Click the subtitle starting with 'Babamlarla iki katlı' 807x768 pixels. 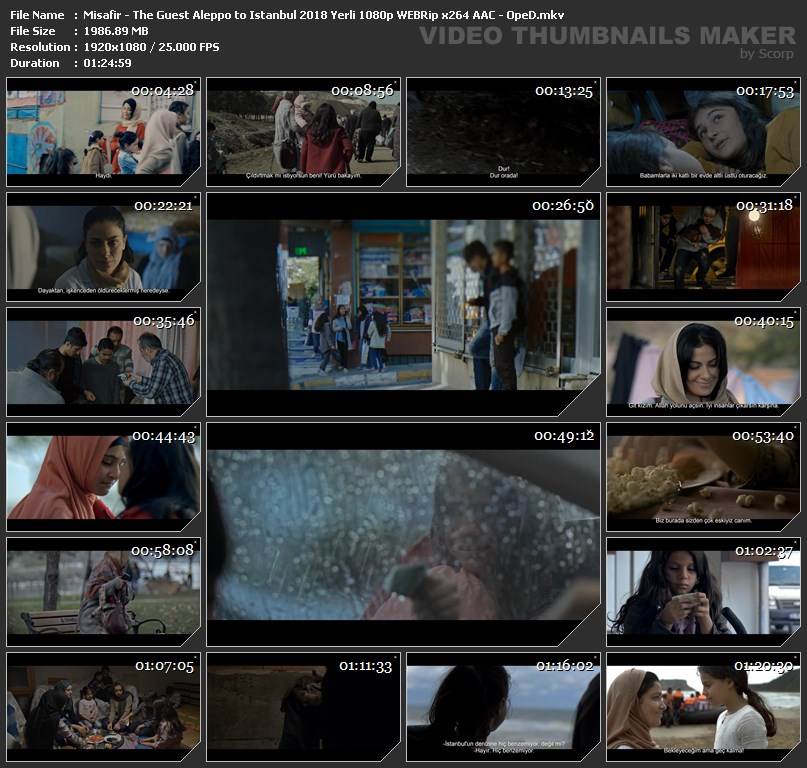(704, 176)
